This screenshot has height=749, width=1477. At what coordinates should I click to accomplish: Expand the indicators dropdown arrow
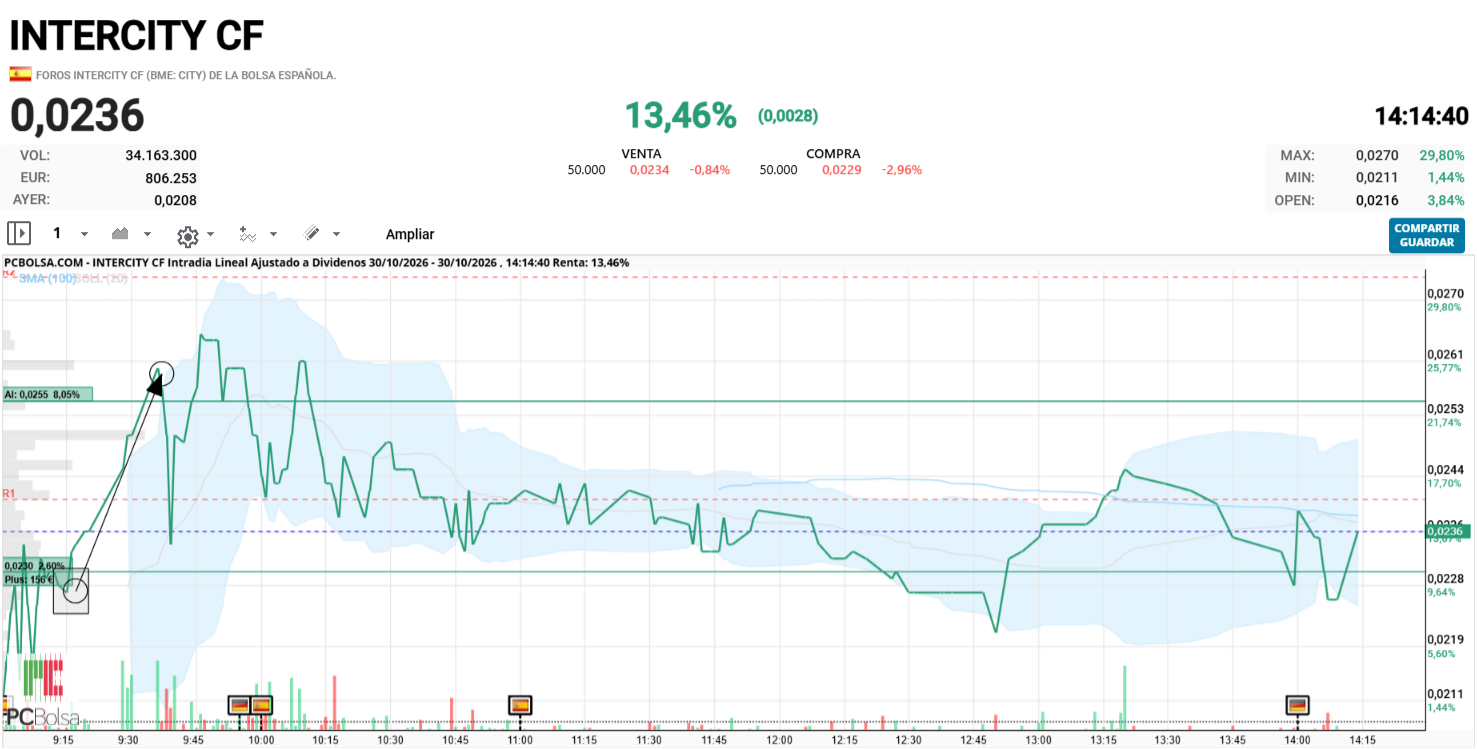(273, 235)
